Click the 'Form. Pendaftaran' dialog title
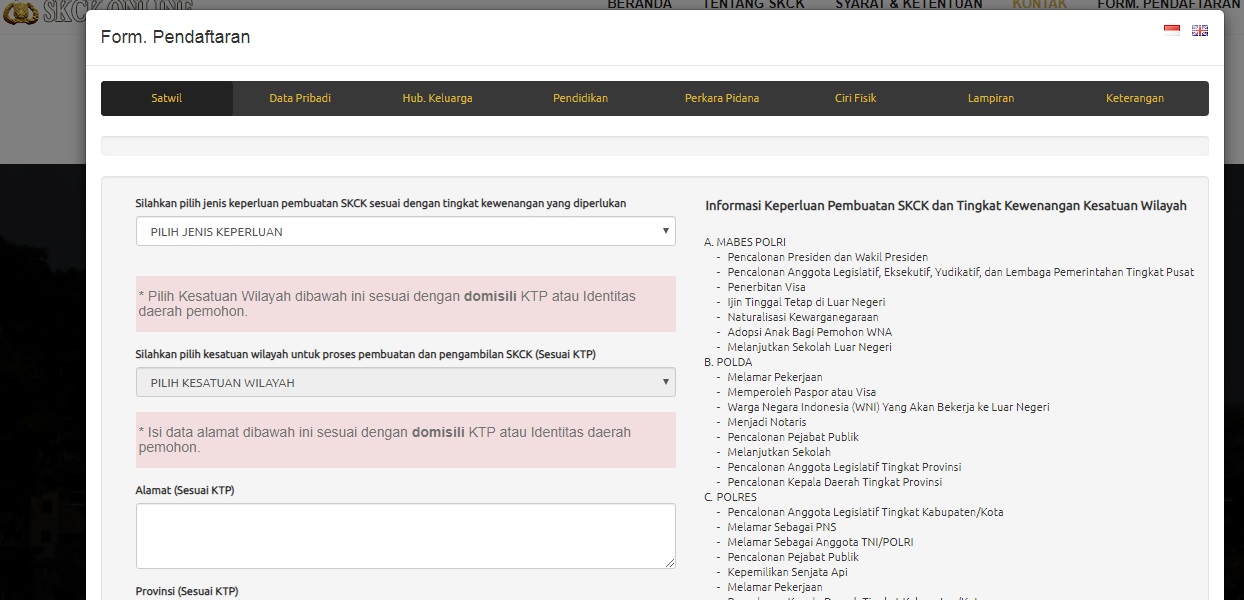The image size is (1244, 600). click(x=175, y=37)
